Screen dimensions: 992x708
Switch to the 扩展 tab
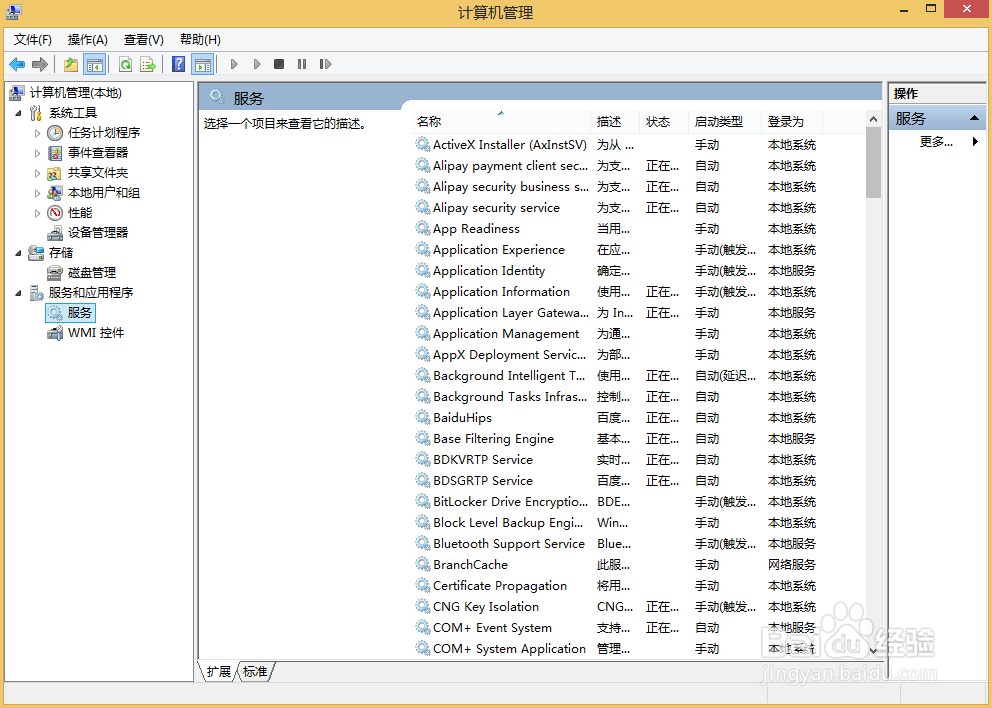click(x=219, y=671)
